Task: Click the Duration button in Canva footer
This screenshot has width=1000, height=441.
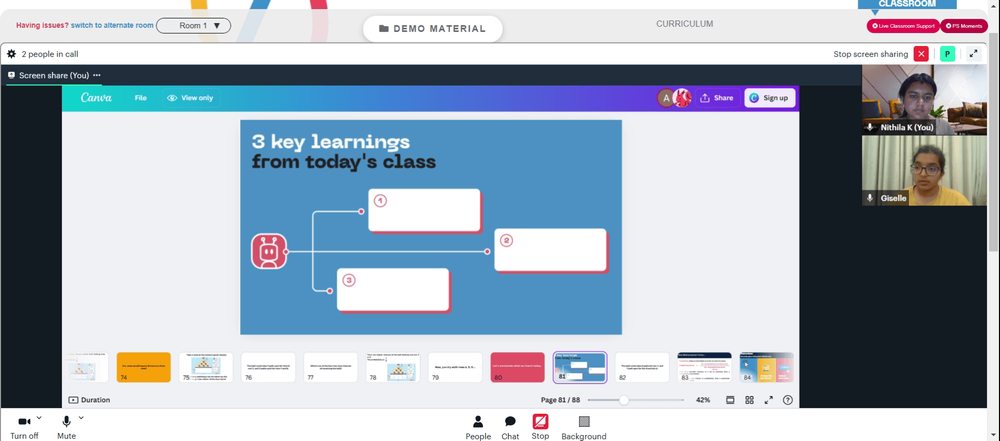Action: pyautogui.click(x=89, y=400)
